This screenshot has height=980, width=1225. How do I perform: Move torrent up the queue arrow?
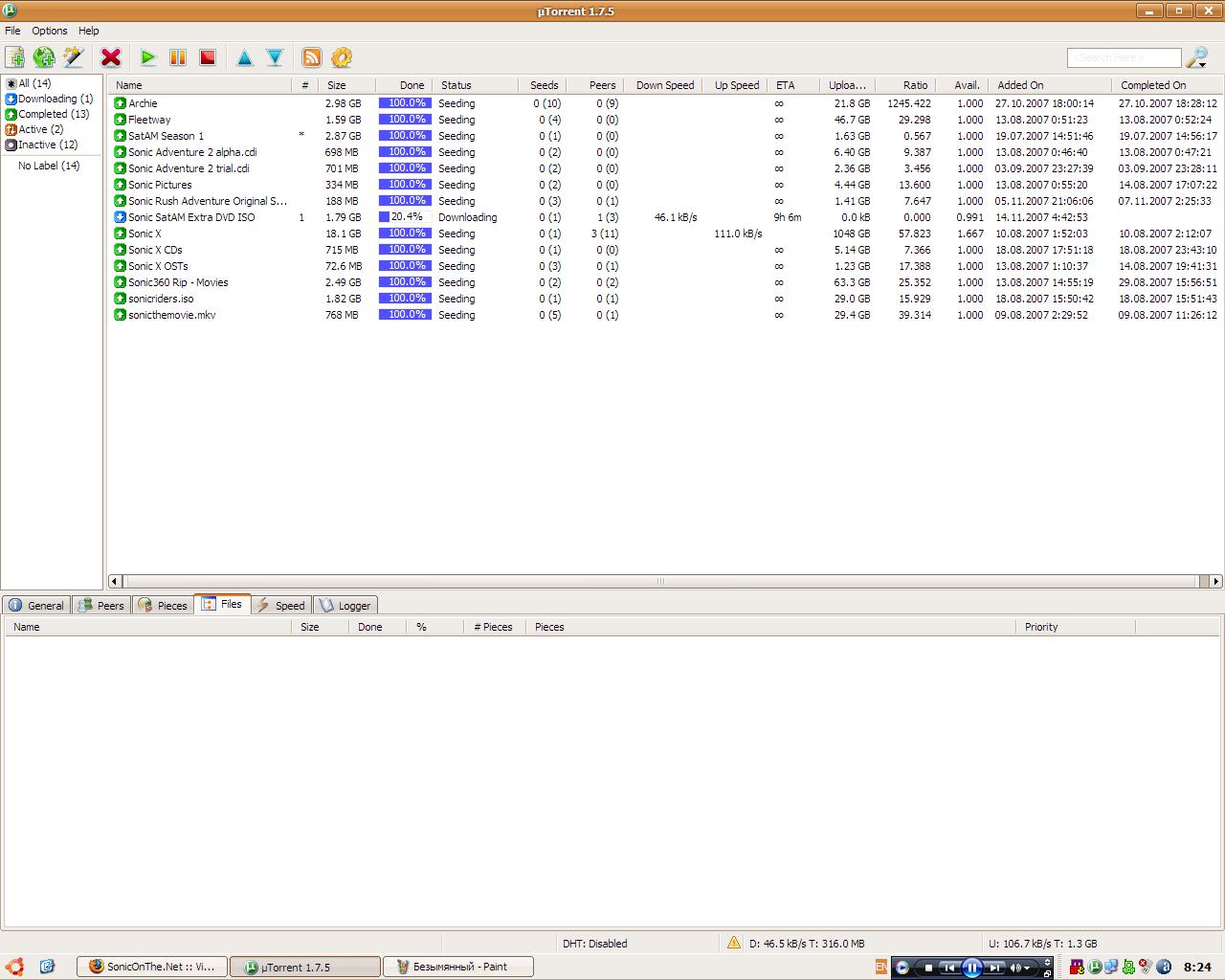pyautogui.click(x=245, y=57)
